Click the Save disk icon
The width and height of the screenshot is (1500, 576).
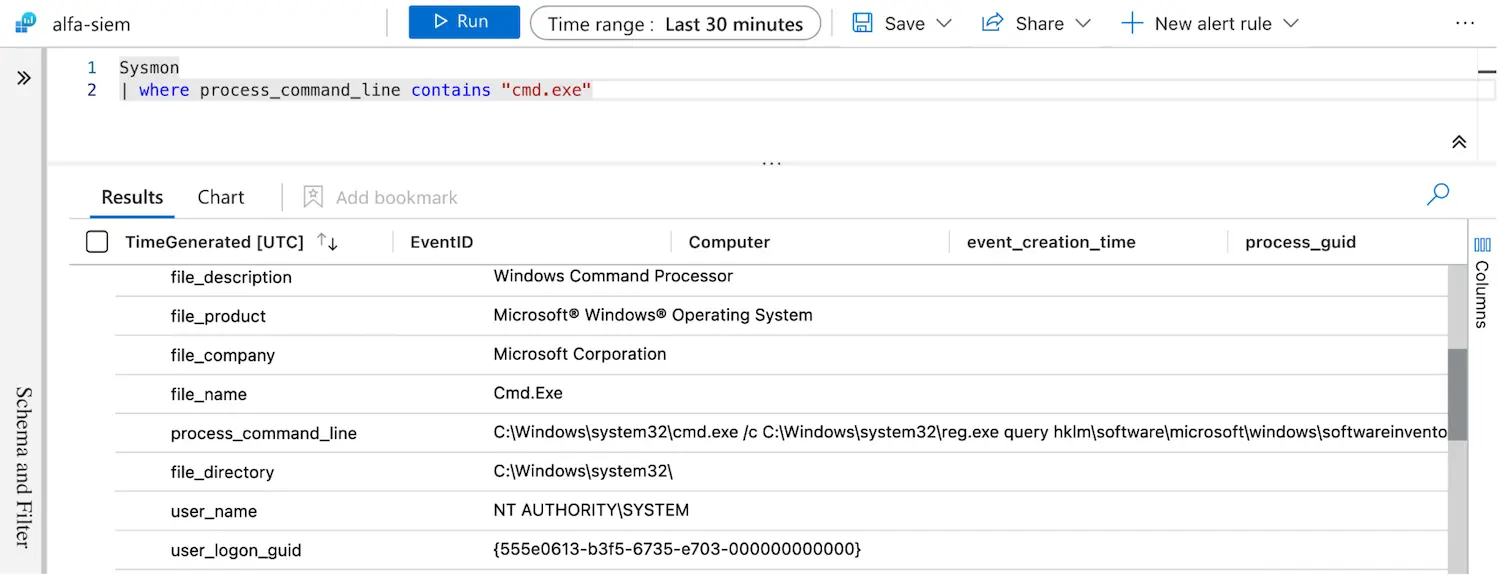pyautogui.click(x=862, y=23)
